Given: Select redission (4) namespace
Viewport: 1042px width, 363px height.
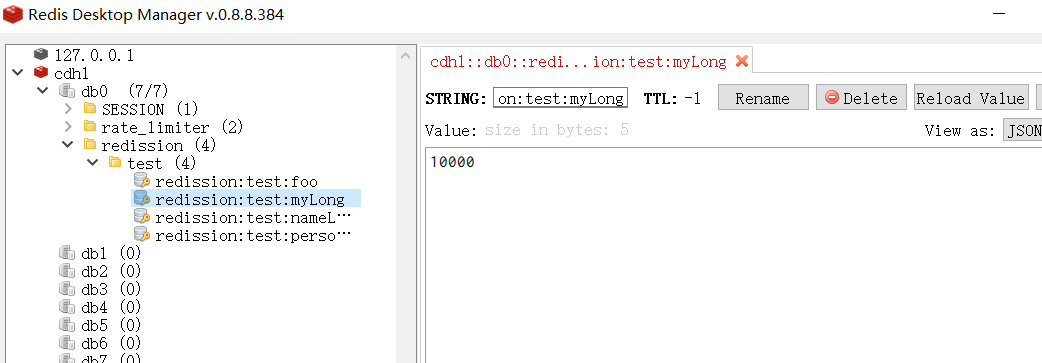Looking at the screenshot, I should point(158,144).
